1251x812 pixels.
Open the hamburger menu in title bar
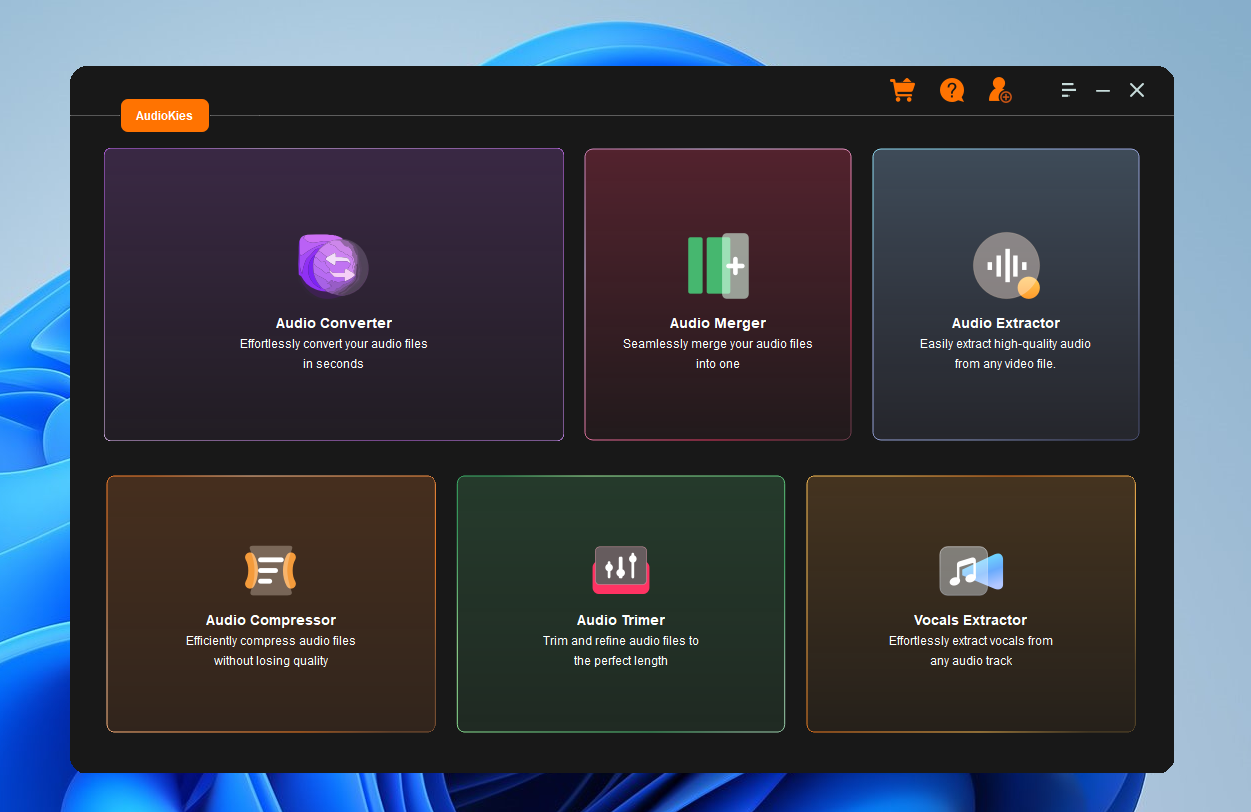[1068, 90]
